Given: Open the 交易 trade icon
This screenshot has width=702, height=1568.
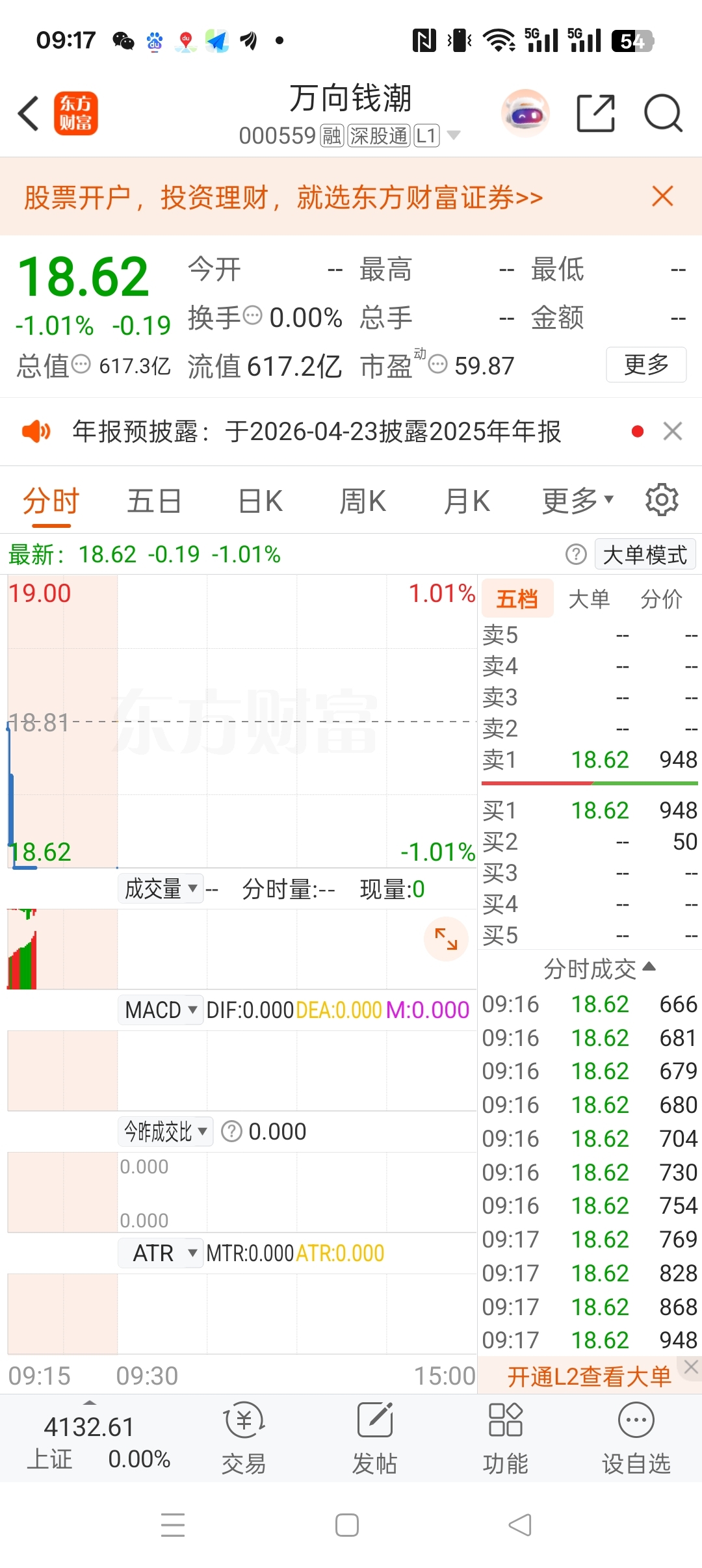Looking at the screenshot, I should (x=244, y=1438).
